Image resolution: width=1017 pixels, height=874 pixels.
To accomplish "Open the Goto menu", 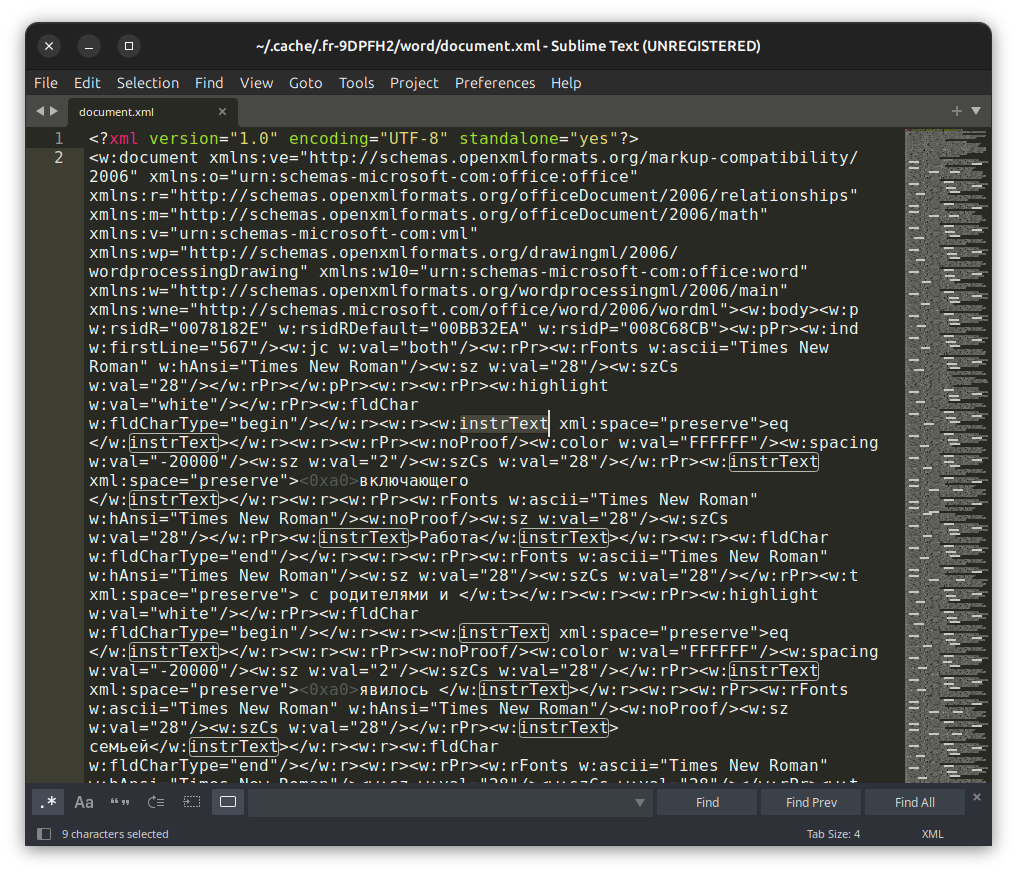I will 305,83.
